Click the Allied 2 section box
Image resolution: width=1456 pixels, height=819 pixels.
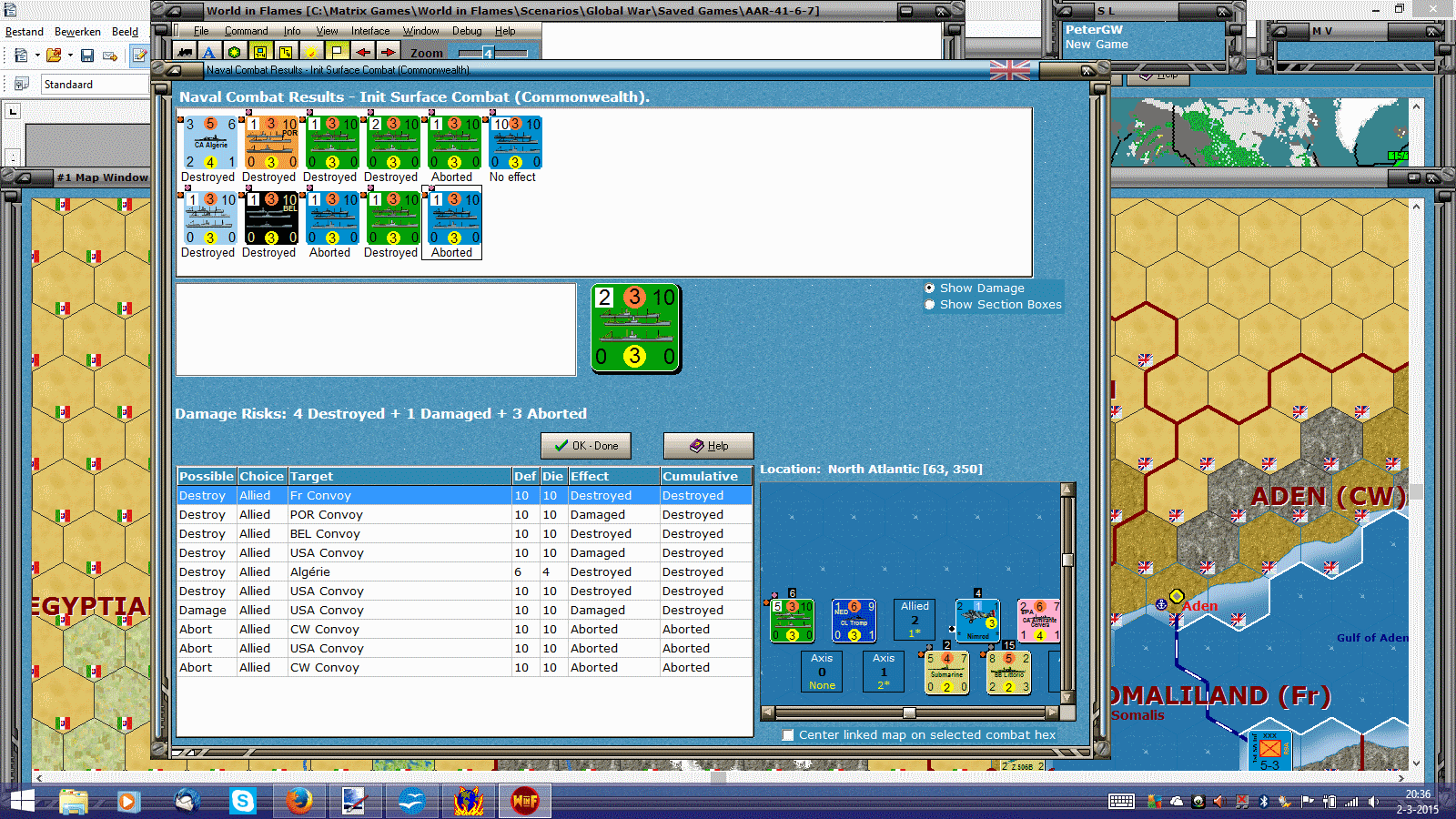(x=915, y=620)
